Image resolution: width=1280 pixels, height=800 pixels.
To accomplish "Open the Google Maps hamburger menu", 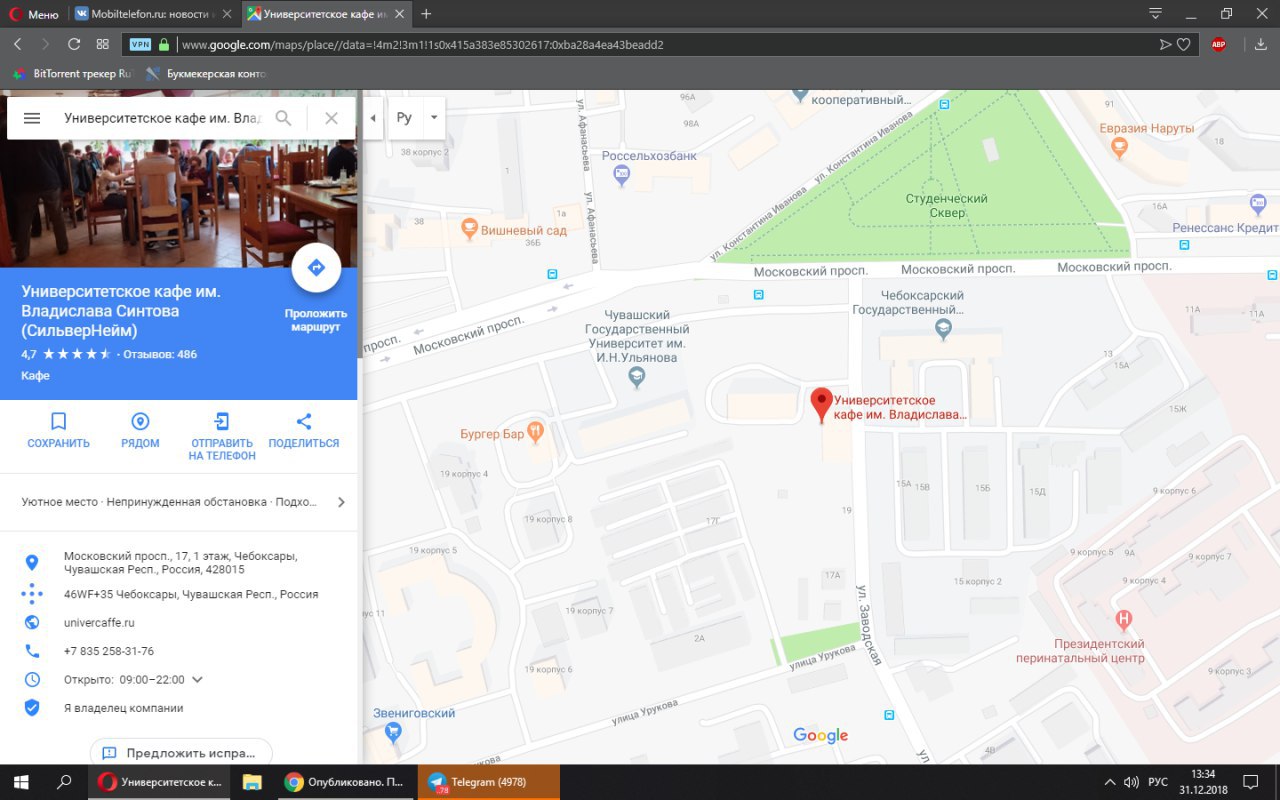I will point(32,118).
